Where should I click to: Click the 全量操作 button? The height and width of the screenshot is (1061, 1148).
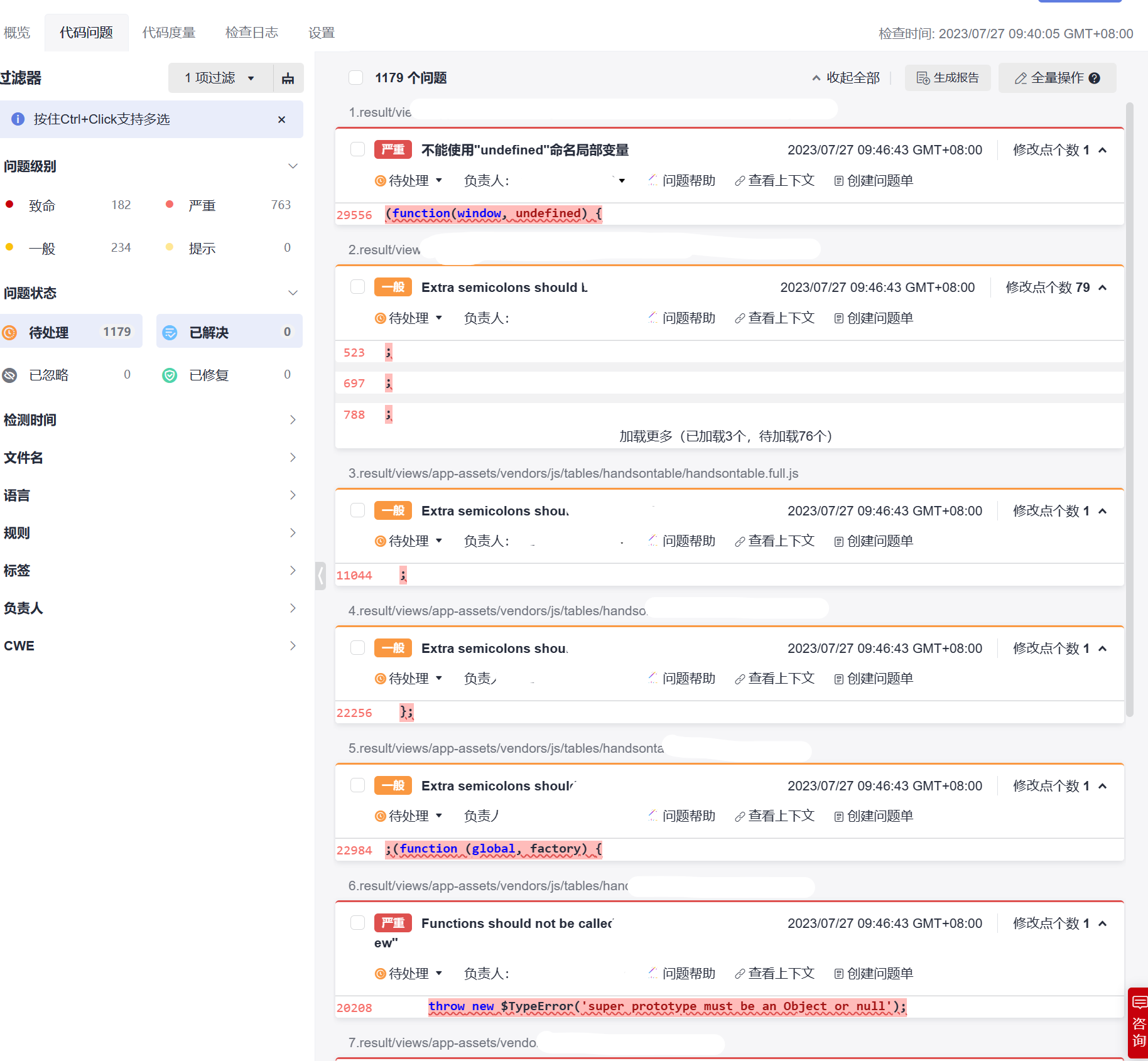click(x=1058, y=78)
